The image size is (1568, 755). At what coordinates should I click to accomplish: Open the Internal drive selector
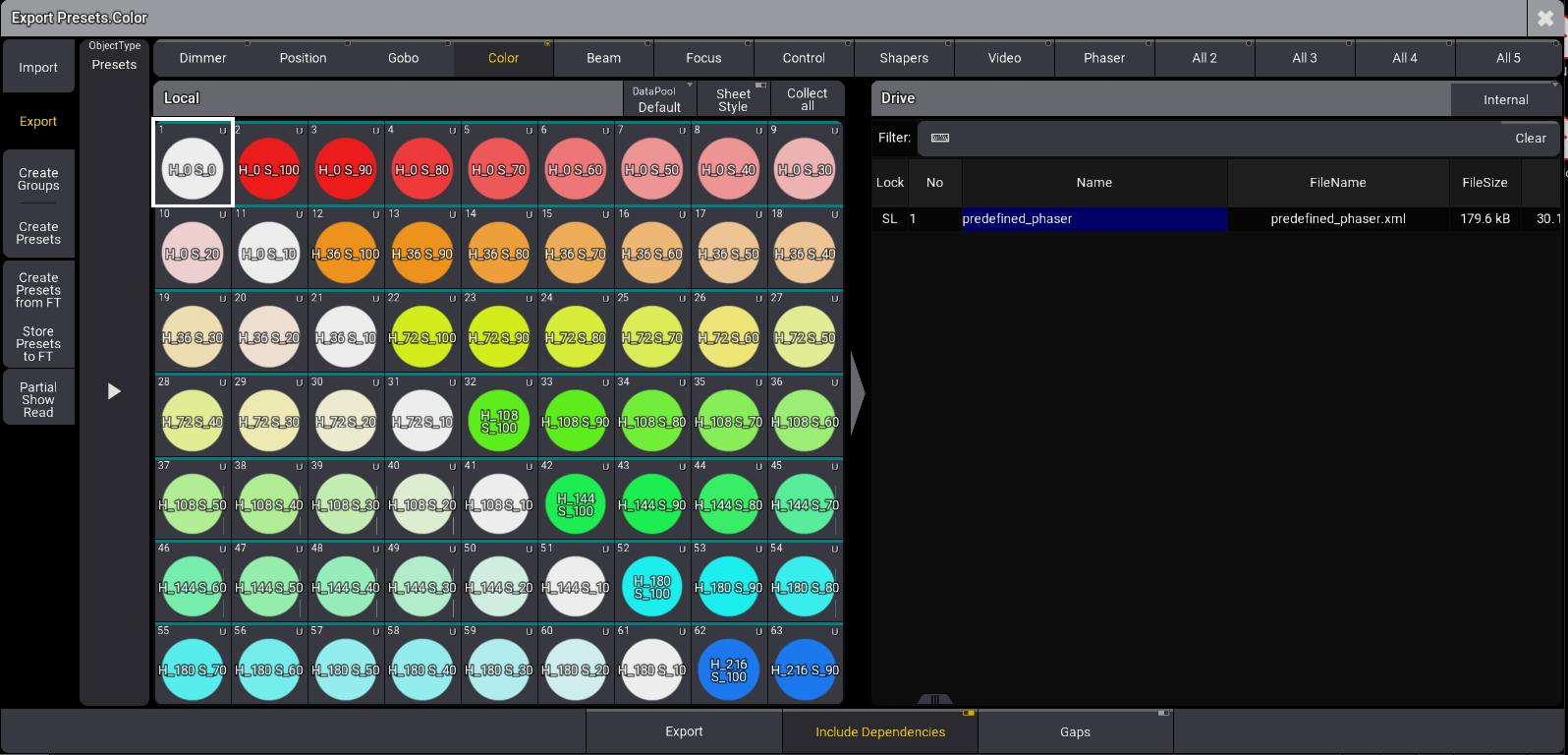[1505, 99]
